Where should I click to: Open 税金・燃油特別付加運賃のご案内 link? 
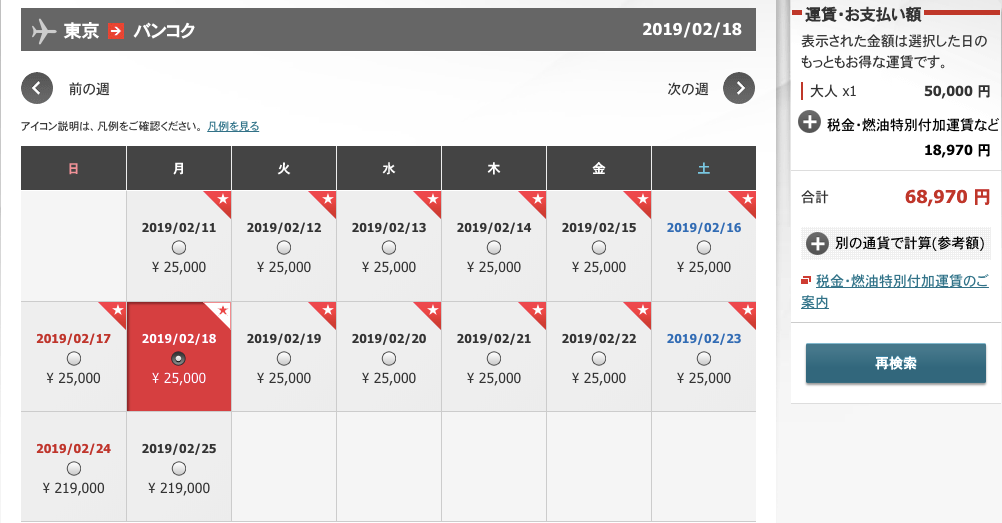895,291
